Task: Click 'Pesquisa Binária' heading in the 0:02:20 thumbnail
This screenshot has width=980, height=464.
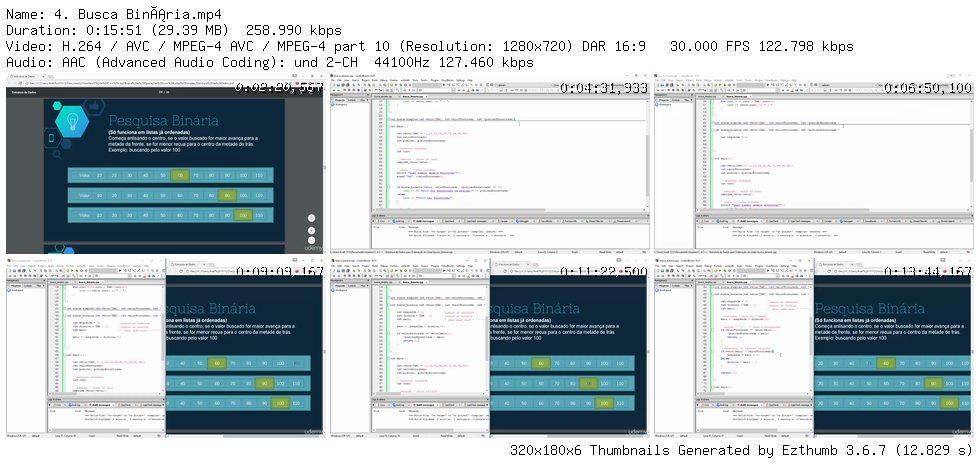Action: coord(164,120)
